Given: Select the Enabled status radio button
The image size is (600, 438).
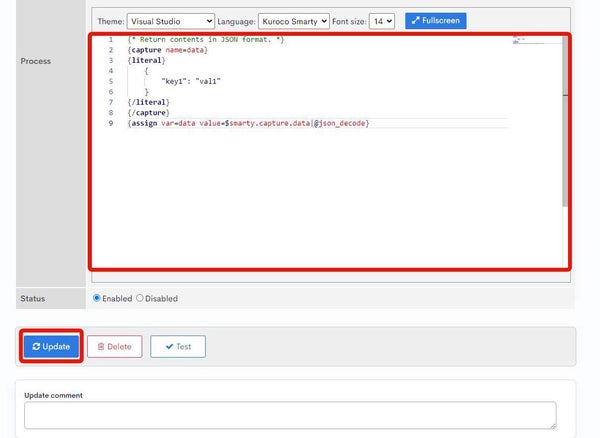Looking at the screenshot, I should (x=97, y=298).
